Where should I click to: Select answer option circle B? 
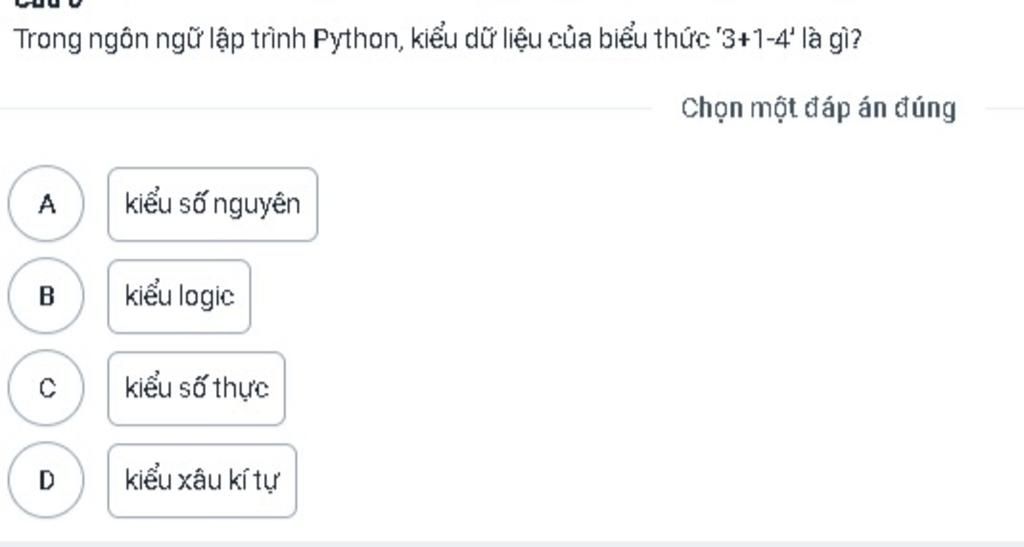pos(45,296)
